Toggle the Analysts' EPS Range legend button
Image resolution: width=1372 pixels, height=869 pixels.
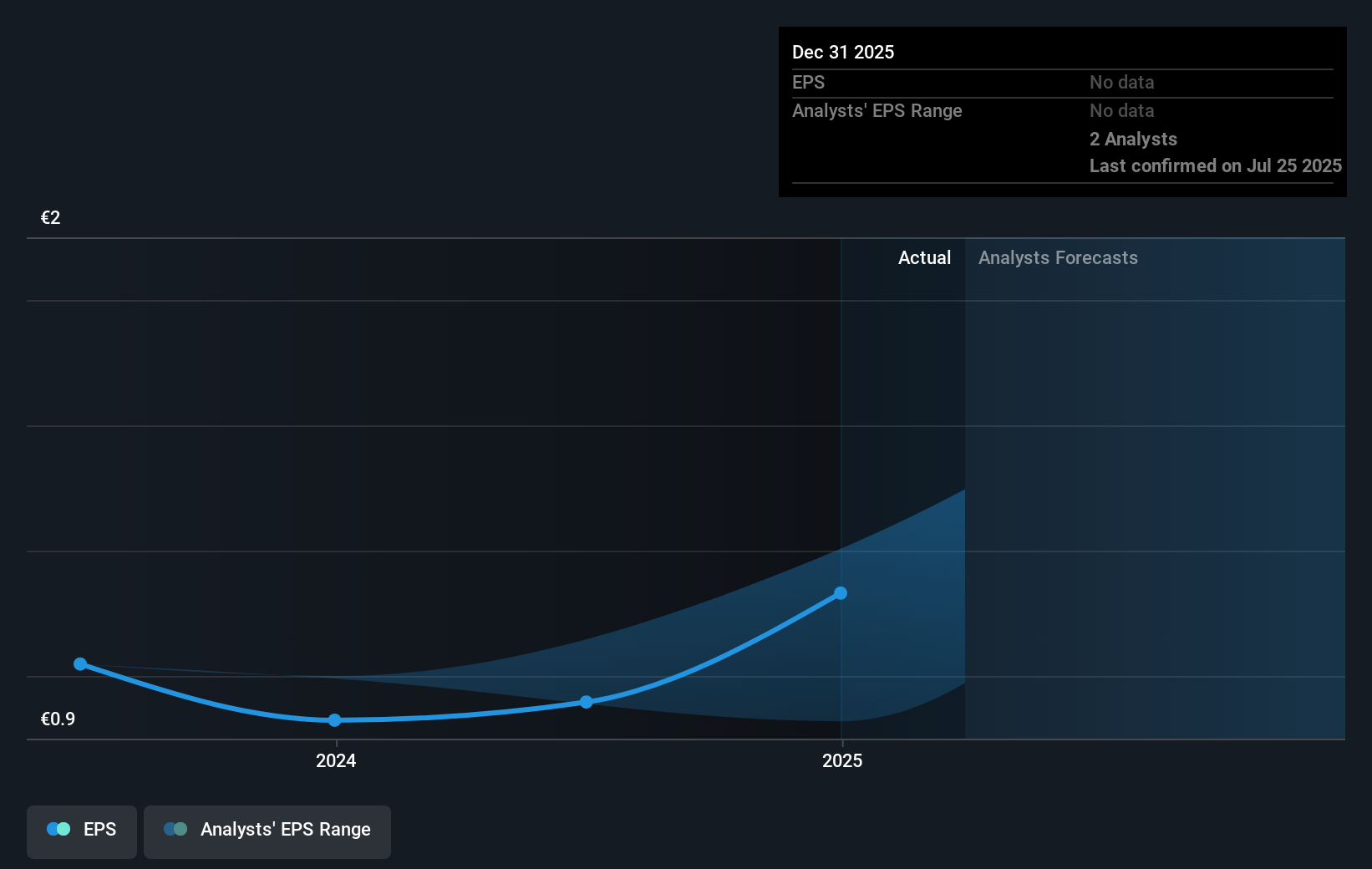point(267,831)
